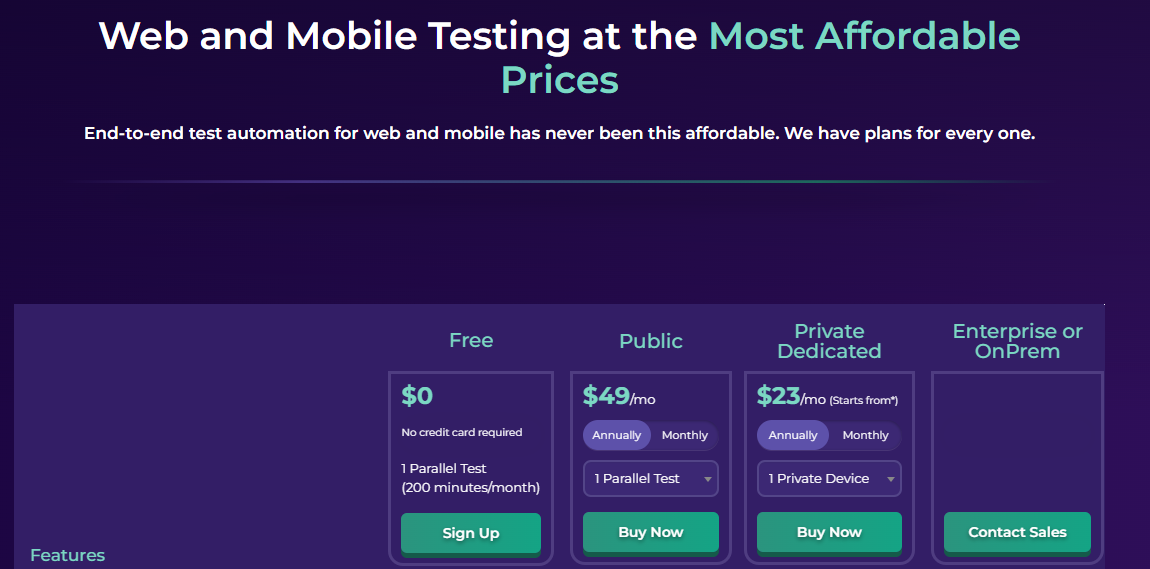Click the arrow icon in Parallel Test dropdown
This screenshot has height=569, width=1150.
pos(708,480)
